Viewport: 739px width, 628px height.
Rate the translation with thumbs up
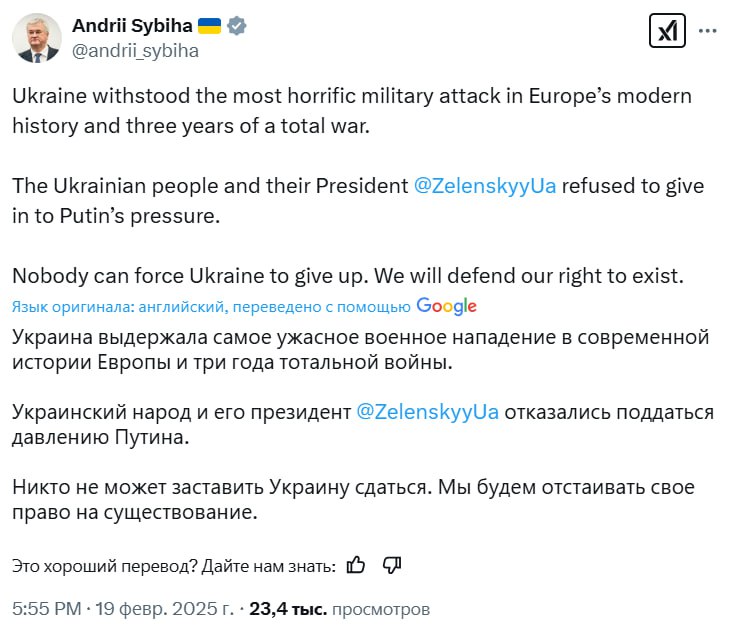pos(355,566)
